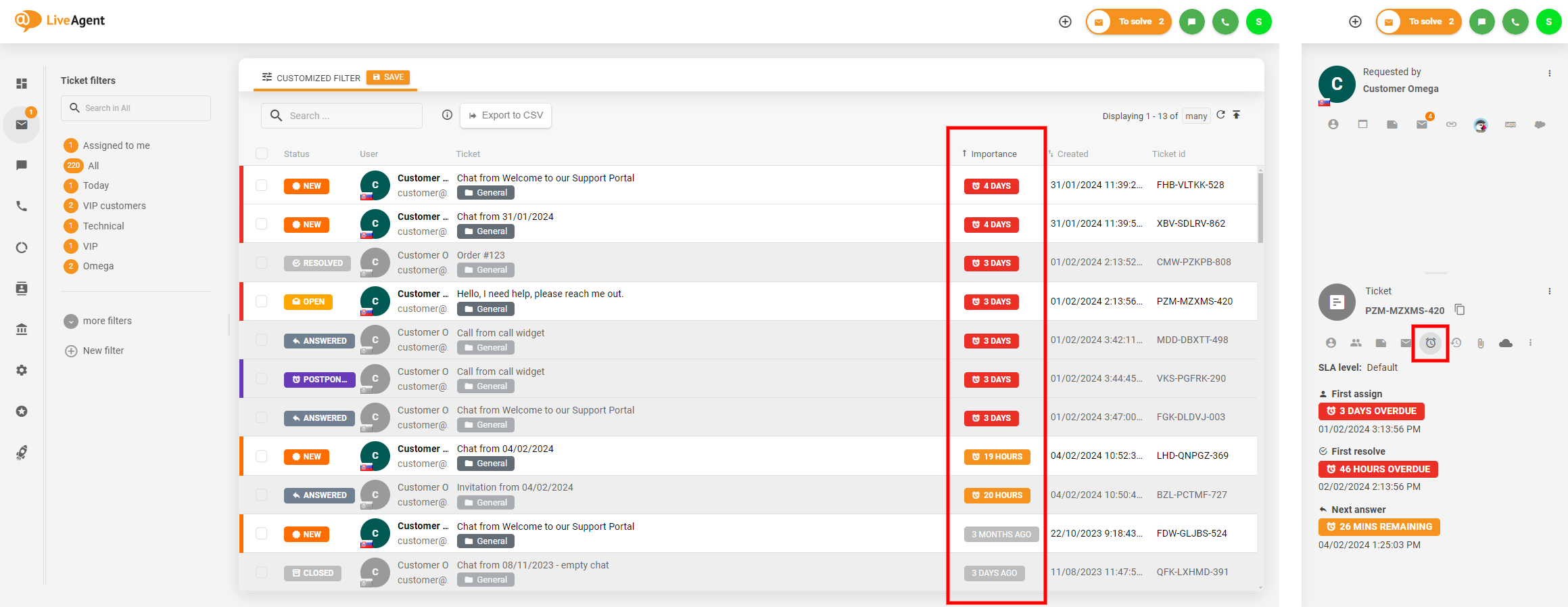Click the copy ticket ID icon
Viewport: 1568px width, 607px height.
[x=1460, y=310]
